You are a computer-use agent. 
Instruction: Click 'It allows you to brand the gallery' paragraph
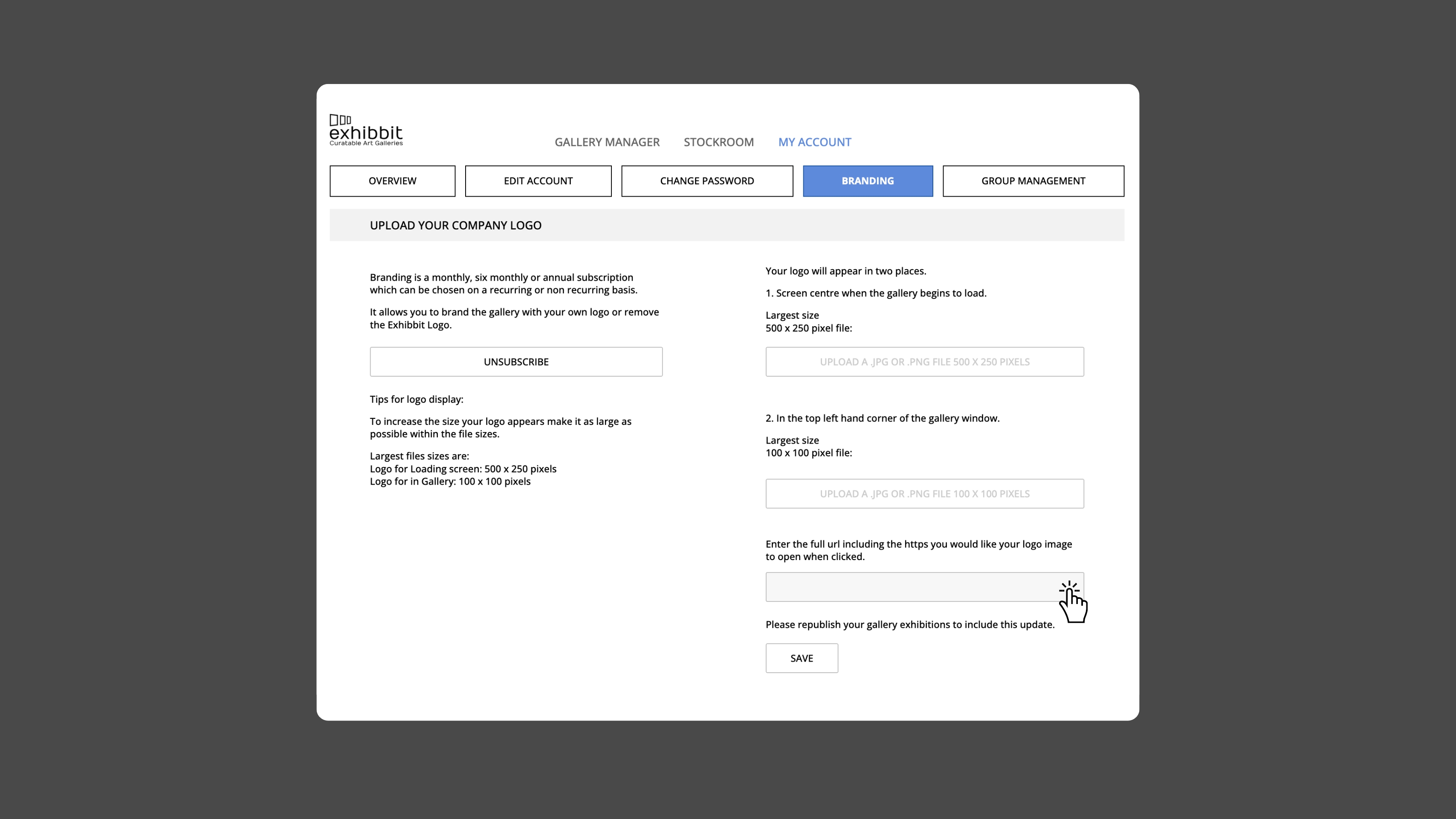514,319
